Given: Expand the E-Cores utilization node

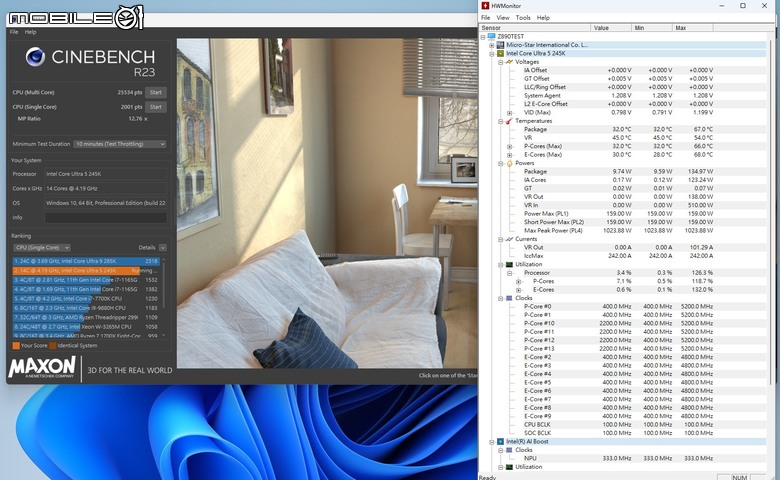Looking at the screenshot, I should click(518, 290).
